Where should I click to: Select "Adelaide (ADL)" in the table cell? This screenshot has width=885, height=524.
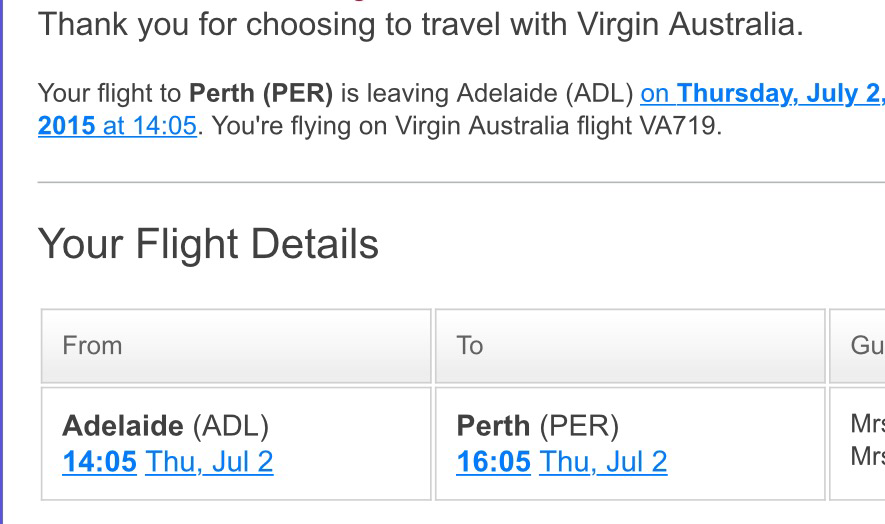165,426
